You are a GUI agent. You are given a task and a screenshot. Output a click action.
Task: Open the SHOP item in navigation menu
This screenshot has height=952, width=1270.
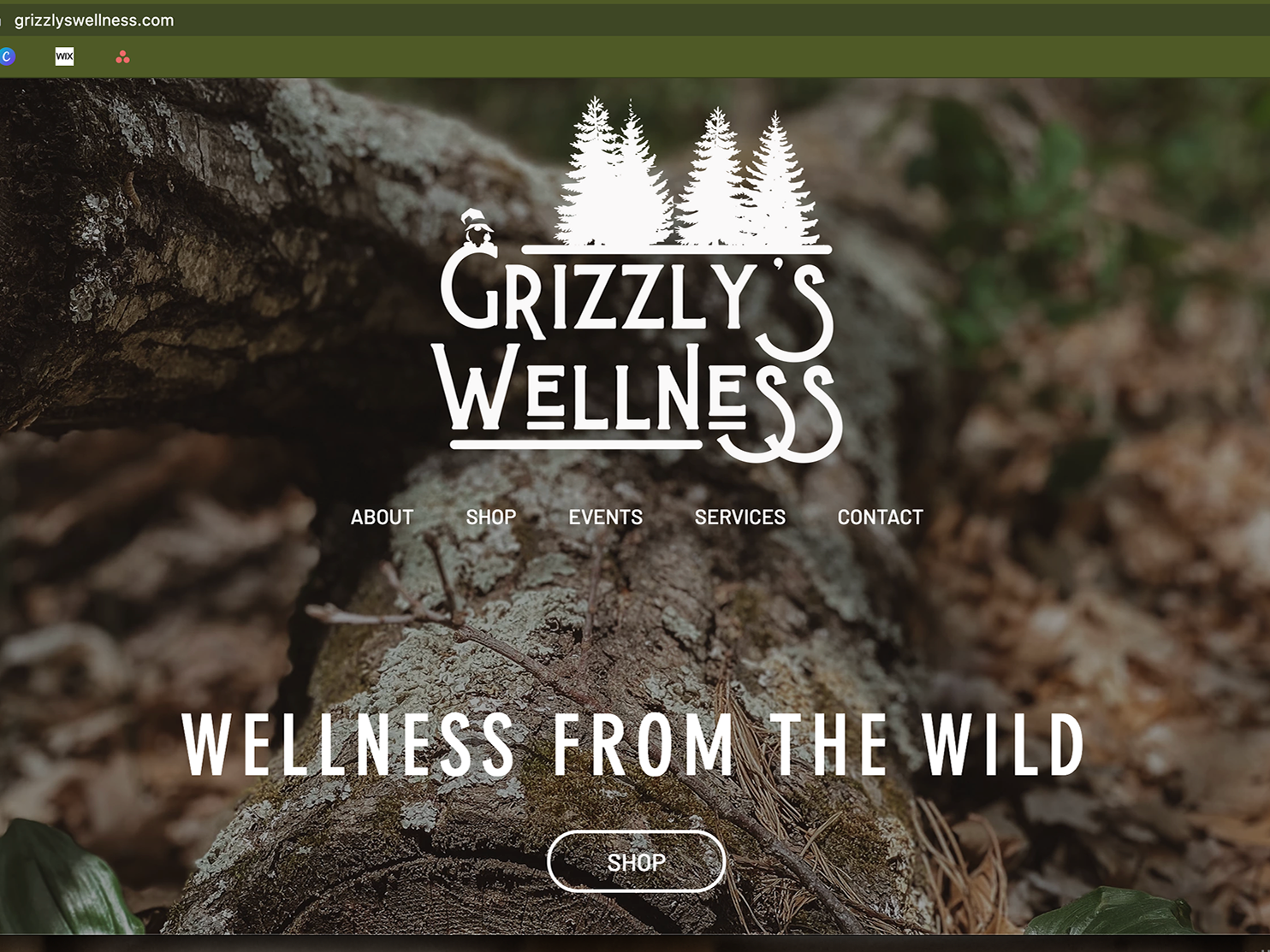coord(490,517)
